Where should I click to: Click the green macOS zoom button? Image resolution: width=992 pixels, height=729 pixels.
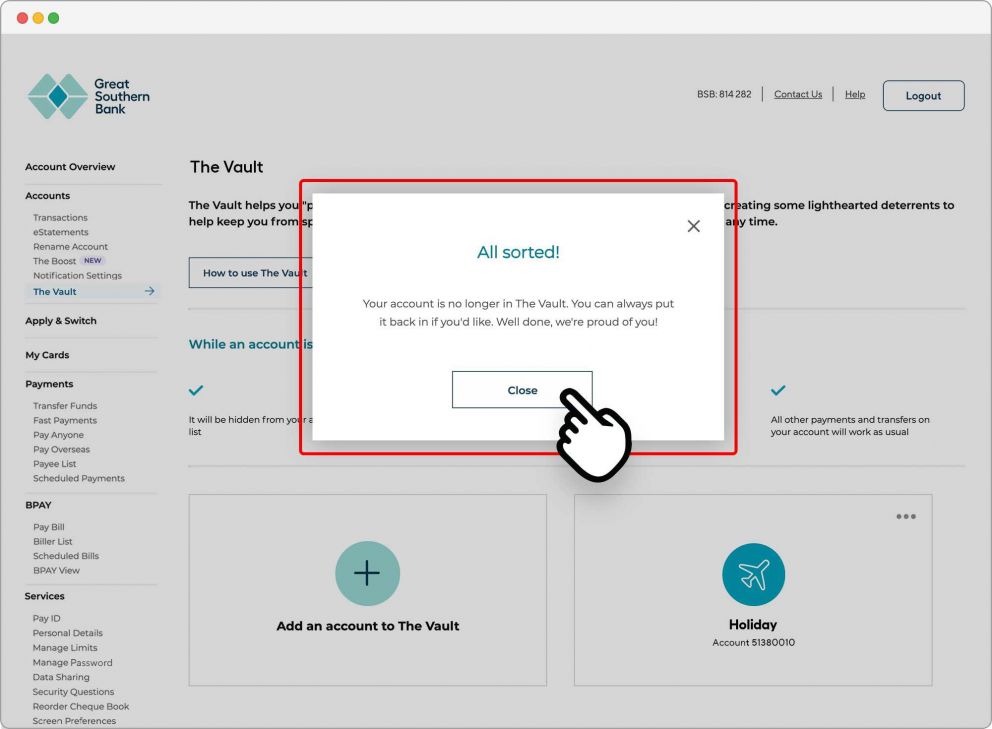tap(54, 18)
